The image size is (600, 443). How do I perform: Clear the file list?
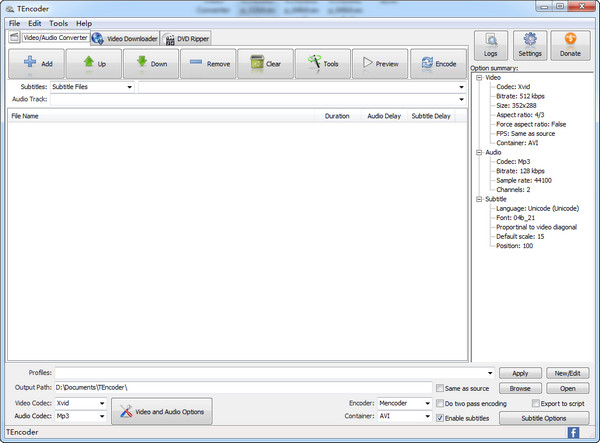point(265,63)
